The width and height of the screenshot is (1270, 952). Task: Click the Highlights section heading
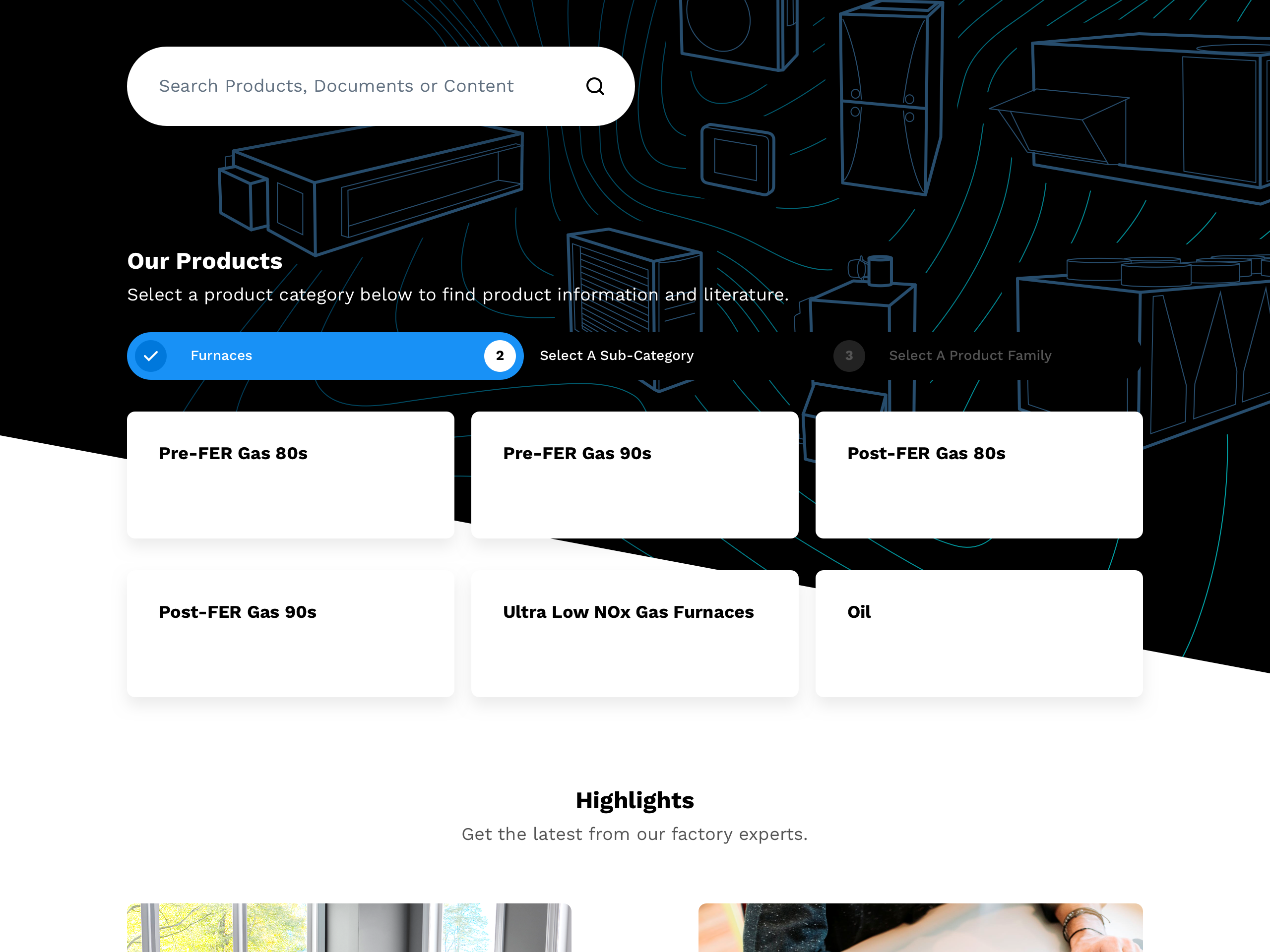[635, 800]
